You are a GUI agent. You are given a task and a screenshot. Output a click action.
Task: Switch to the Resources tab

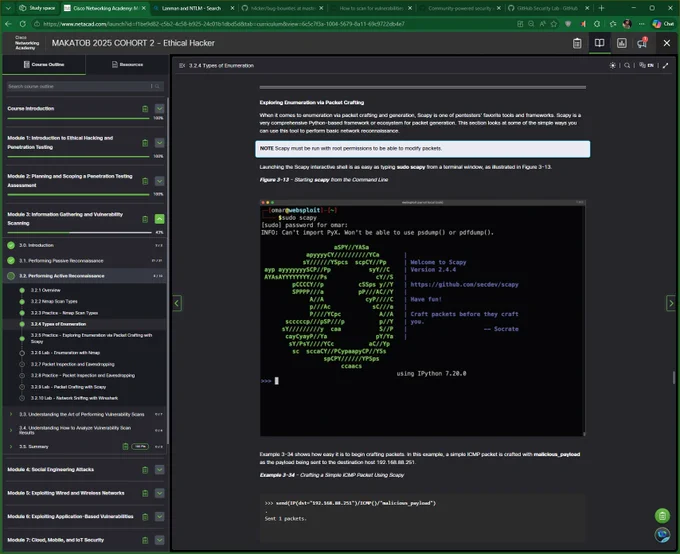[x=128, y=65]
